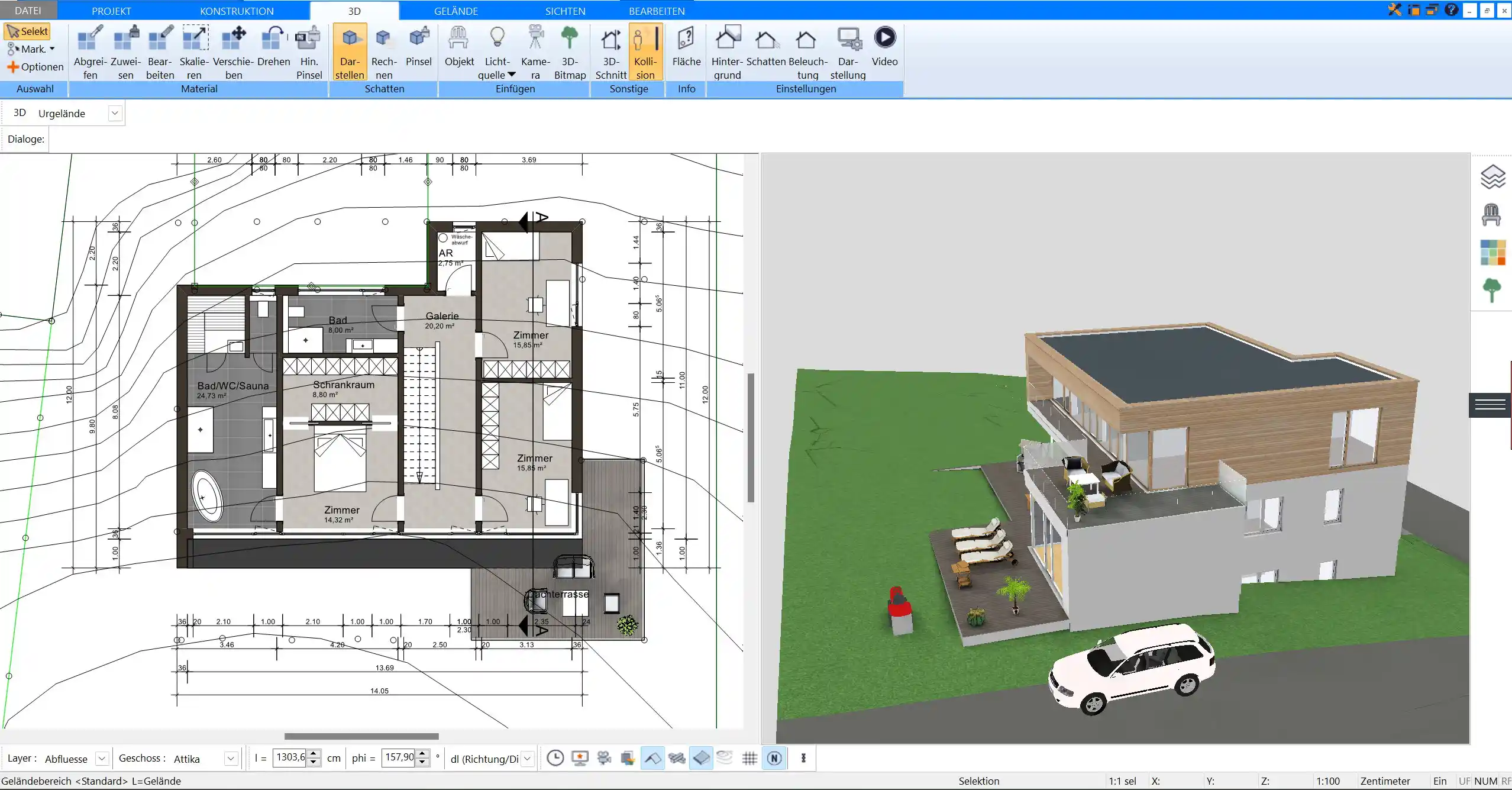
Task: Open the plants tree catalog in sidebar
Action: pos(1492,291)
